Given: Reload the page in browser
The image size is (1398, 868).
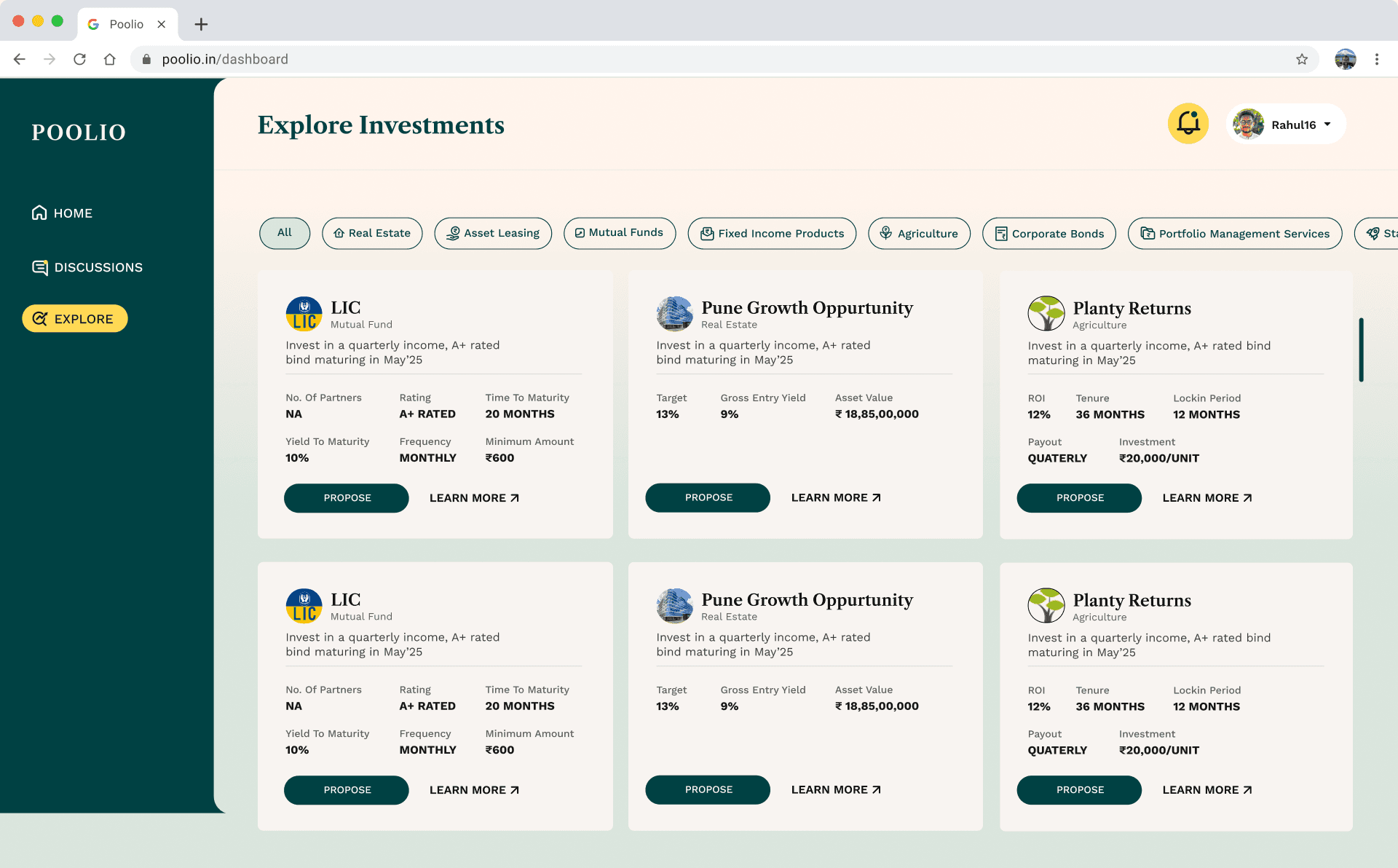Looking at the screenshot, I should [79, 60].
